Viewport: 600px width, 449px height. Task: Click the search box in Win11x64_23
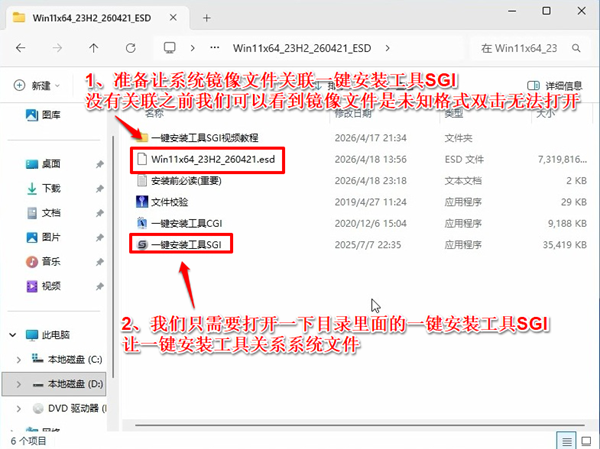[x=529, y=48]
